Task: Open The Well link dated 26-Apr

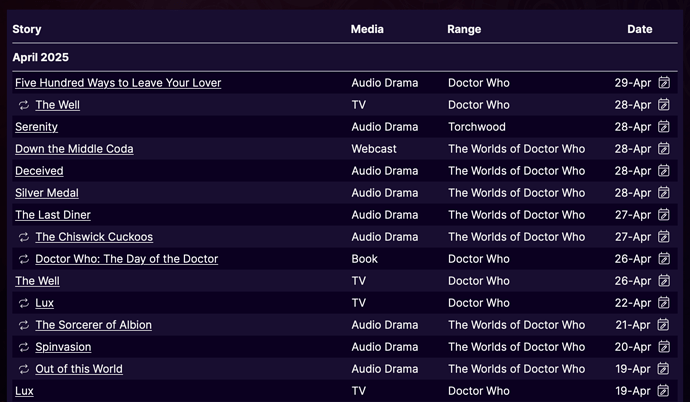Action: pyautogui.click(x=37, y=281)
